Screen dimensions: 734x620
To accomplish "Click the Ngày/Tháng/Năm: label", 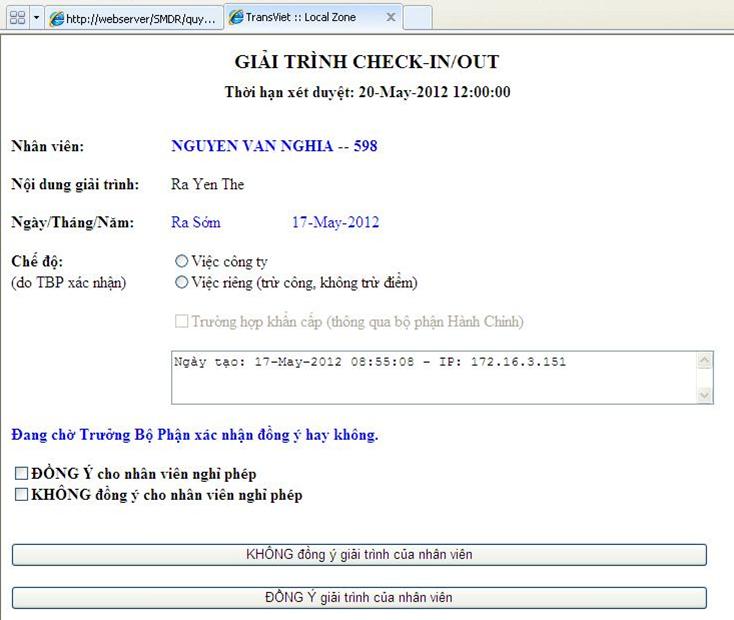I will [73, 222].
